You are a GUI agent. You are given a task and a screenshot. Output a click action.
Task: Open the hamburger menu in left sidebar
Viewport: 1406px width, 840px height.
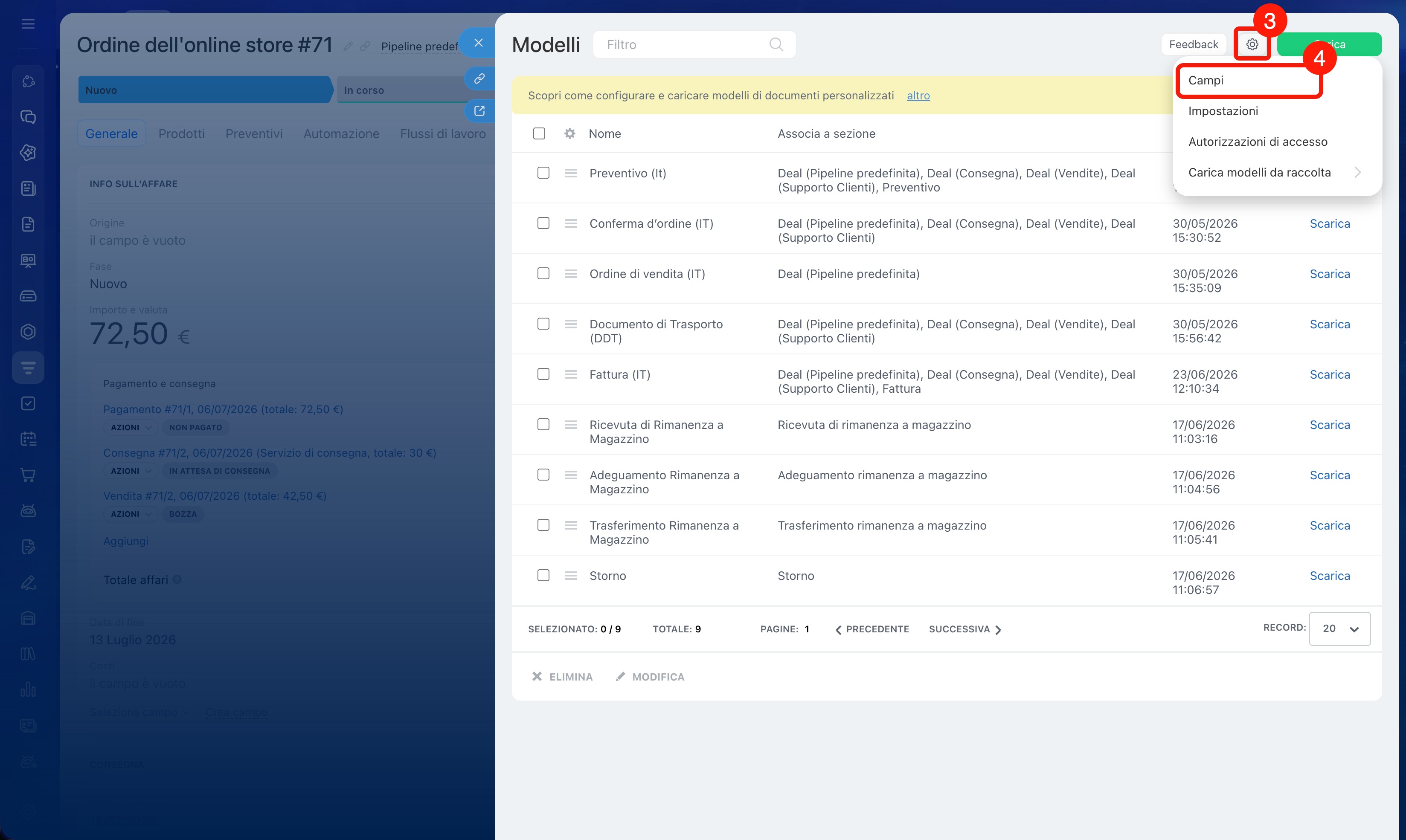tap(28, 24)
